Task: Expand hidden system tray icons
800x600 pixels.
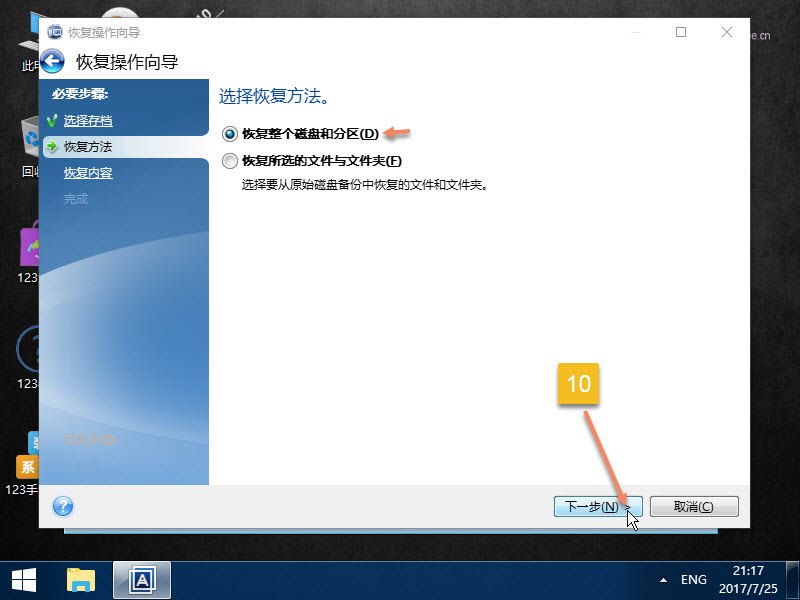Action: coord(661,578)
